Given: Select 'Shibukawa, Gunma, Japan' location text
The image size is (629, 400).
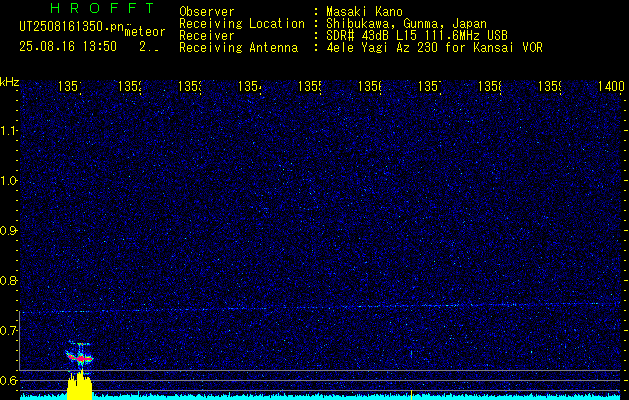Looking at the screenshot, I should click(406, 24).
